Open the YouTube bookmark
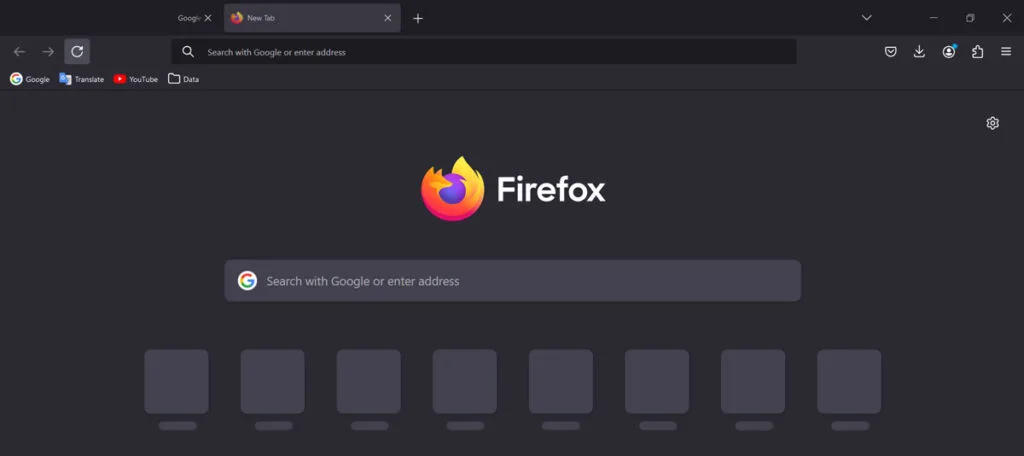Screen dimensions: 1024x456 (136, 79)
